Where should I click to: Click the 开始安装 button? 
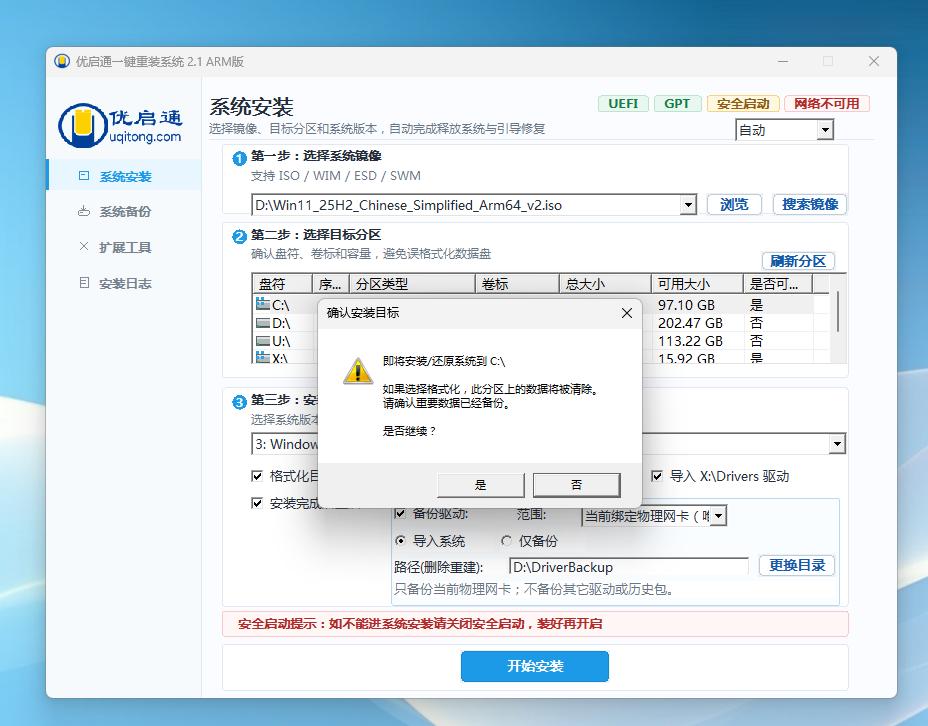534,666
